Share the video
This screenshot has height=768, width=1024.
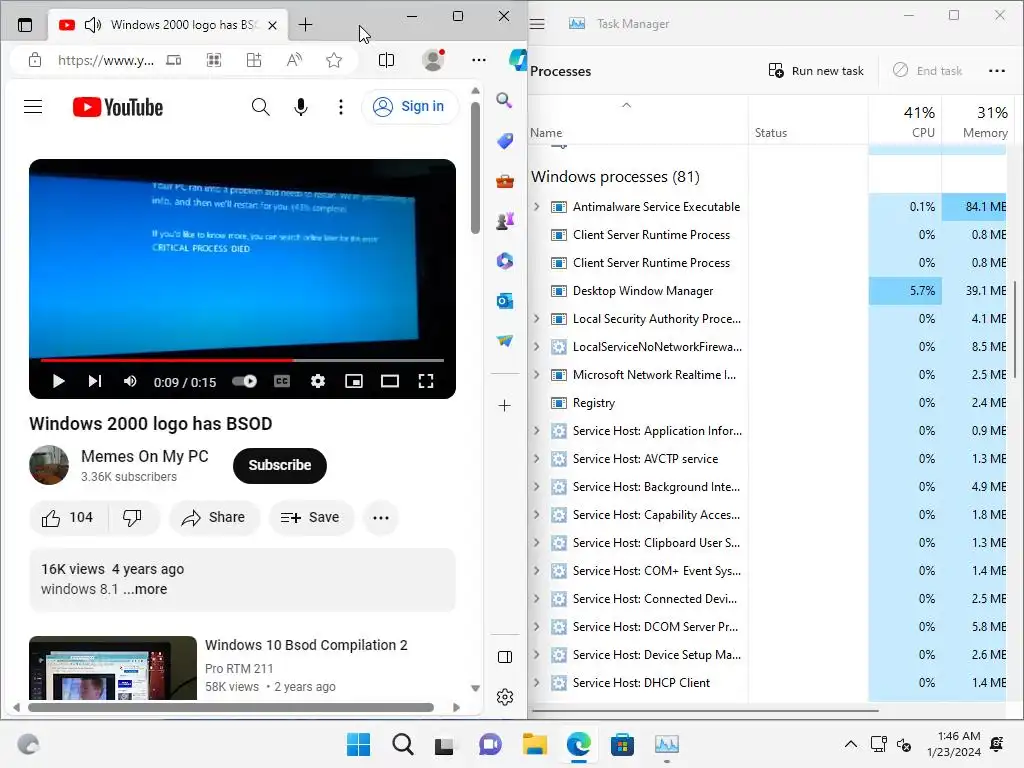(x=214, y=518)
